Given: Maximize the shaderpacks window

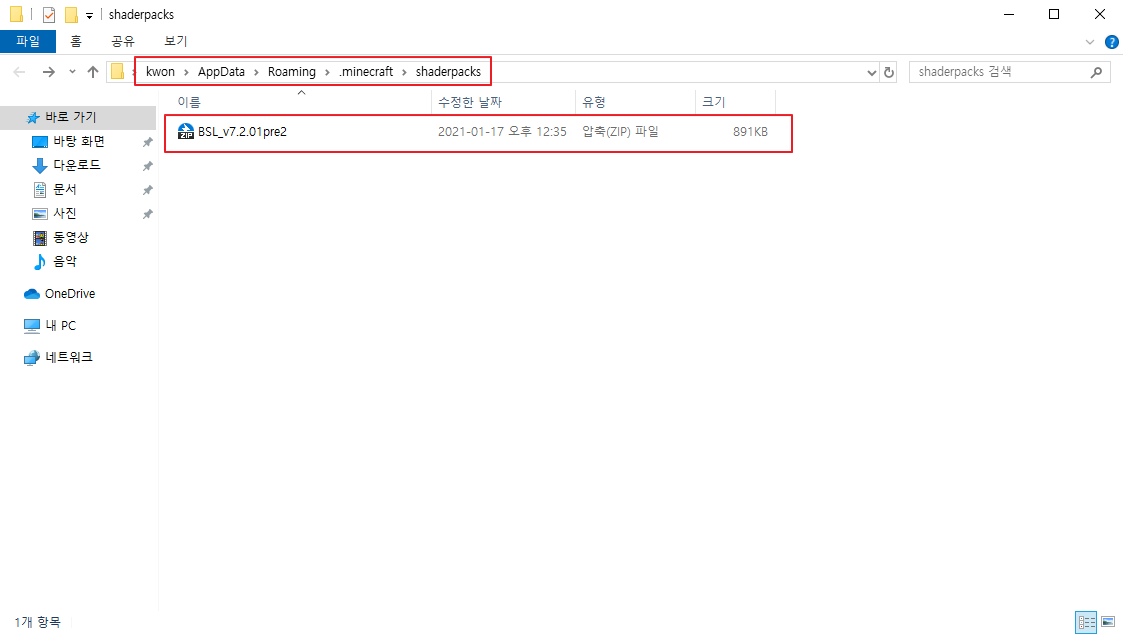Looking at the screenshot, I should (x=1054, y=14).
